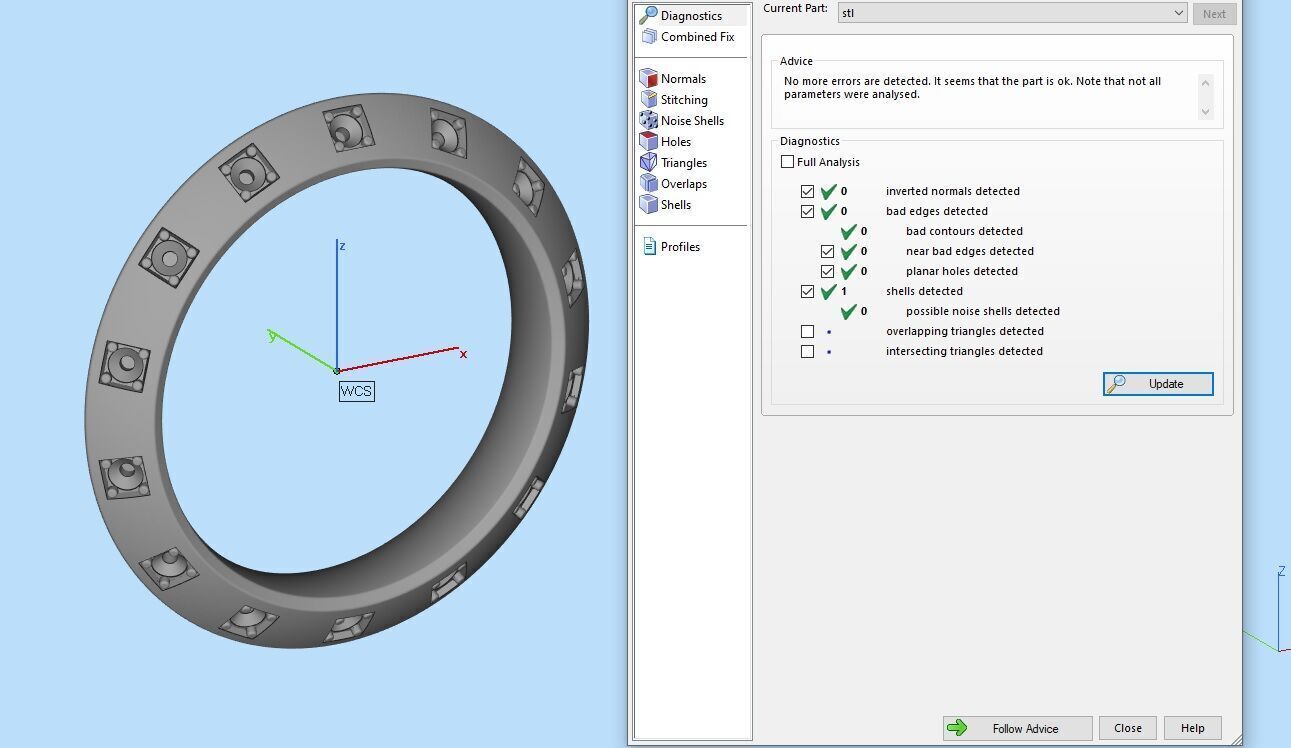This screenshot has width=1291, height=748.
Task: Click the Stitching icon in sidebar
Action: click(648, 100)
